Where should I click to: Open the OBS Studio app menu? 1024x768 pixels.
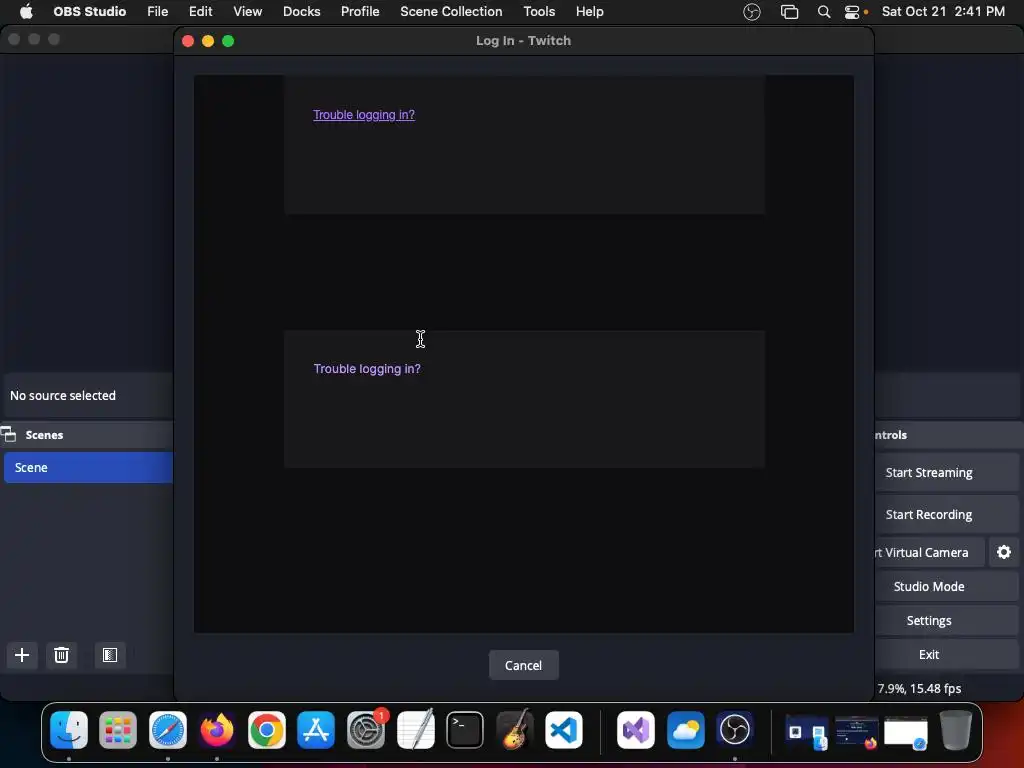pos(89,11)
